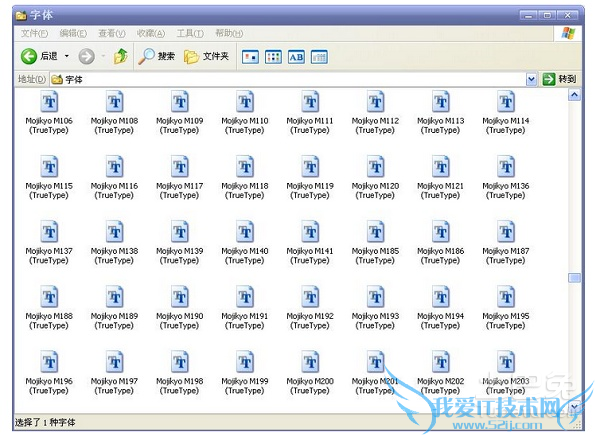Image resolution: width=600 pixels, height=440 pixels.
Task: Select the Mojikyo M193 font file
Action: coord(375,308)
